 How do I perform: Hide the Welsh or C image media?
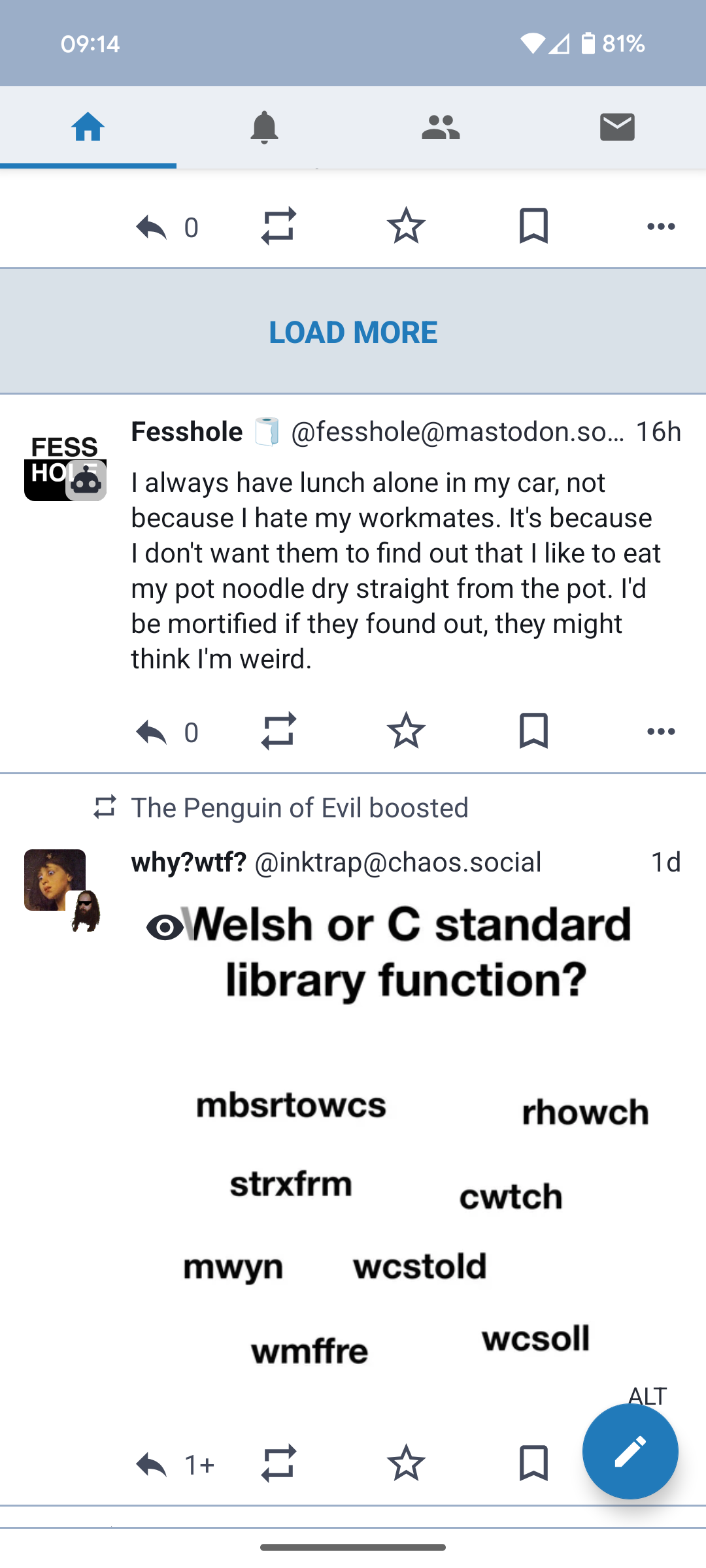tap(165, 927)
